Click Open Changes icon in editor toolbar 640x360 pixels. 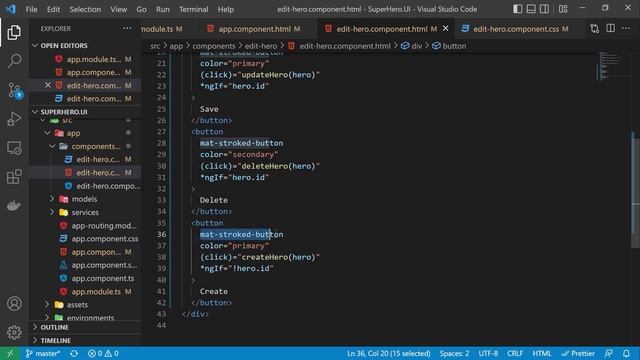click(595, 29)
